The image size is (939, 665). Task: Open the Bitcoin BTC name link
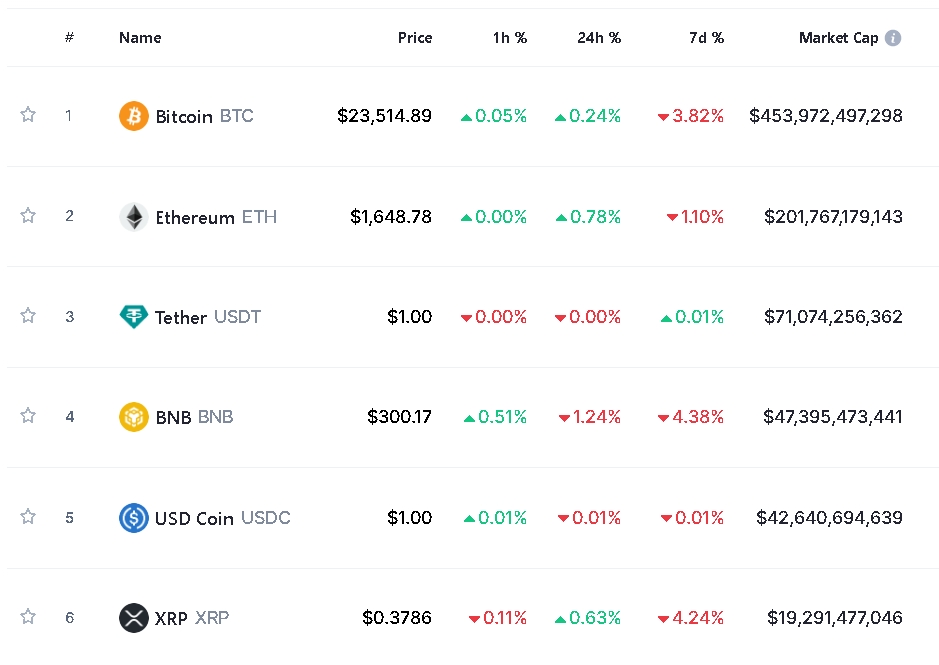point(204,116)
